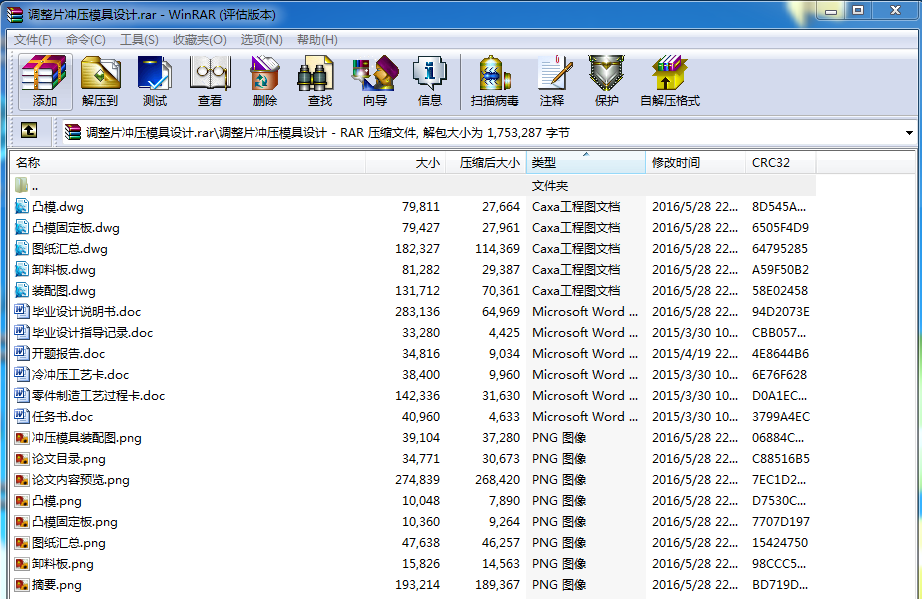This screenshot has height=599, width=922.
Task: Select file icon of 装配图.dwg
Action: pyautogui.click(x=22, y=290)
